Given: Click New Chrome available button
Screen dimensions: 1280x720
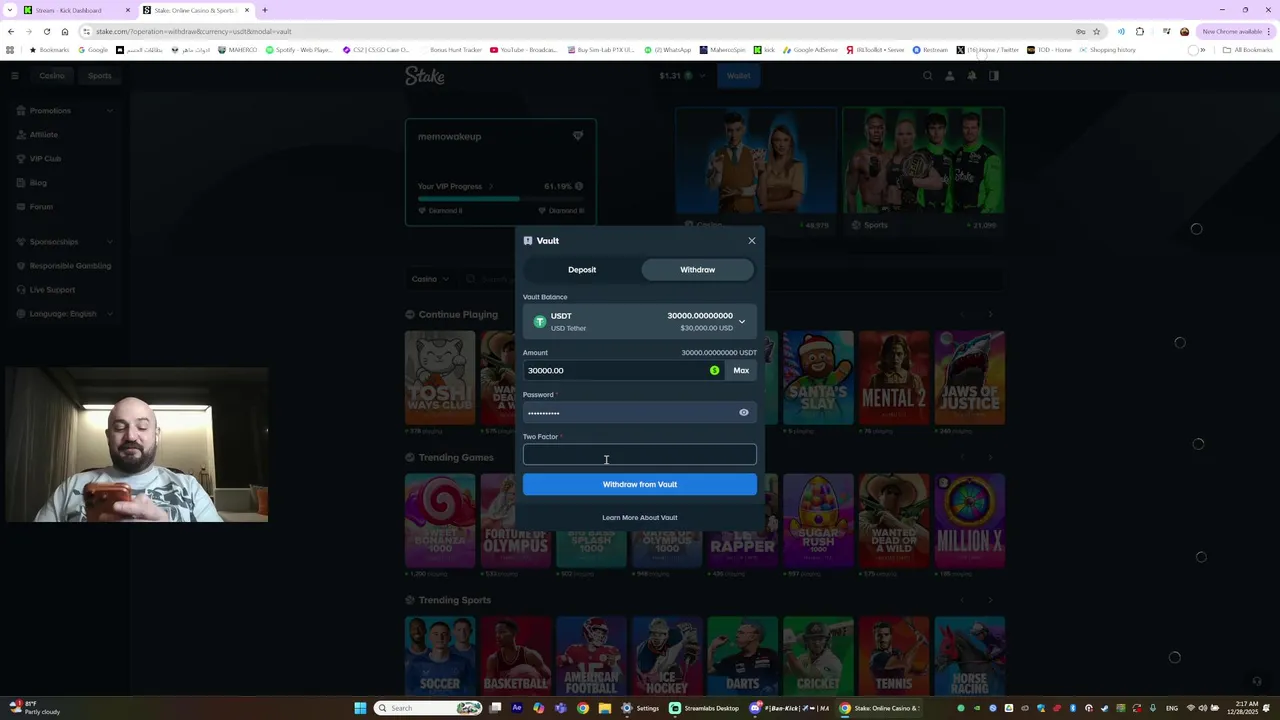Looking at the screenshot, I should click(1236, 31).
